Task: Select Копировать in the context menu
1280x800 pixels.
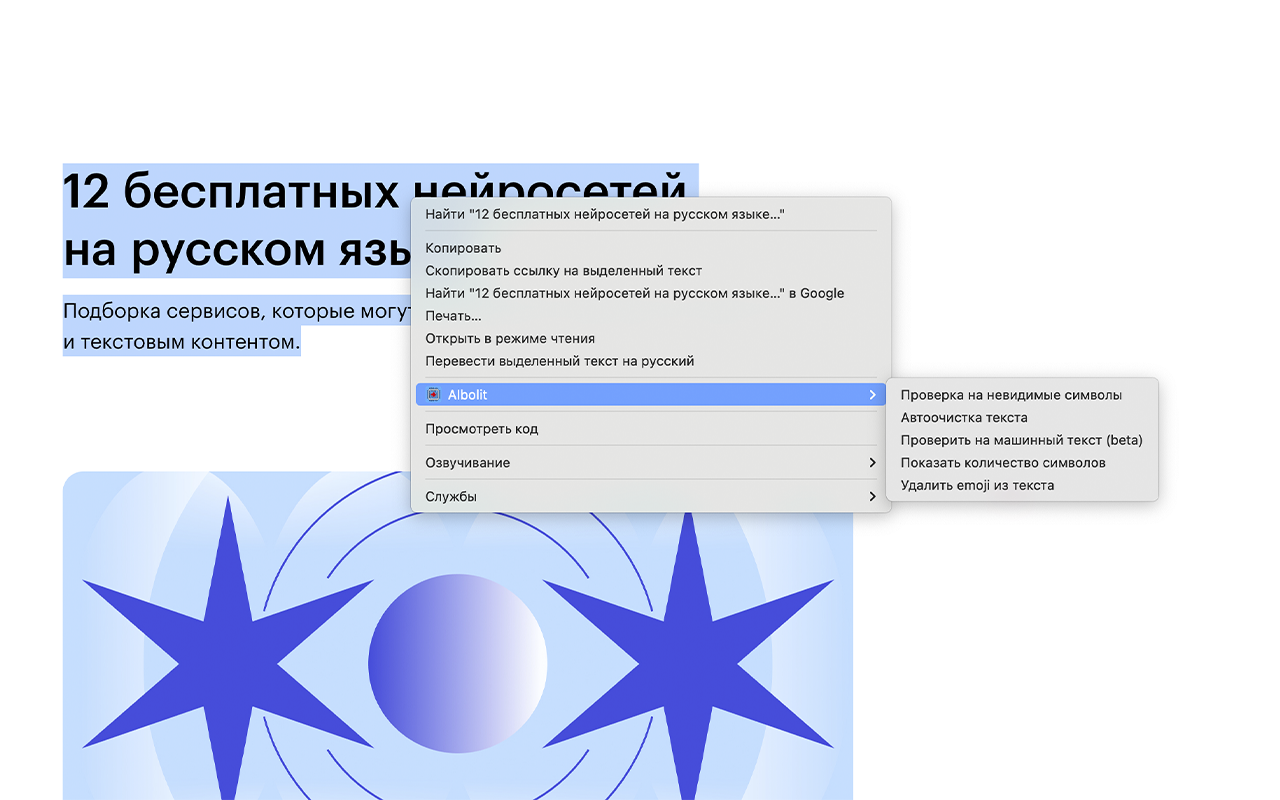Action: coord(650,248)
